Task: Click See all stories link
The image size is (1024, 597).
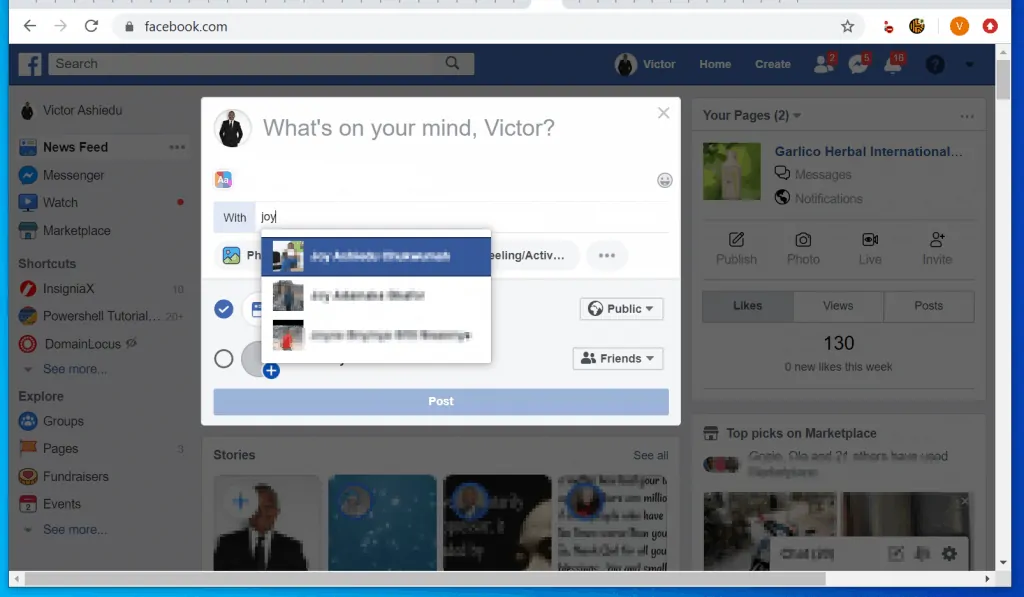Action: 650,455
